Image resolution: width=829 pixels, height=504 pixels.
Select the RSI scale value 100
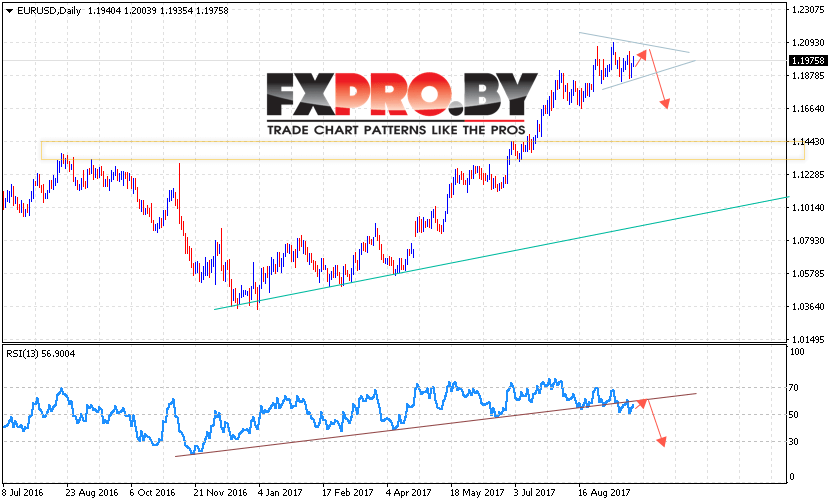coord(797,352)
